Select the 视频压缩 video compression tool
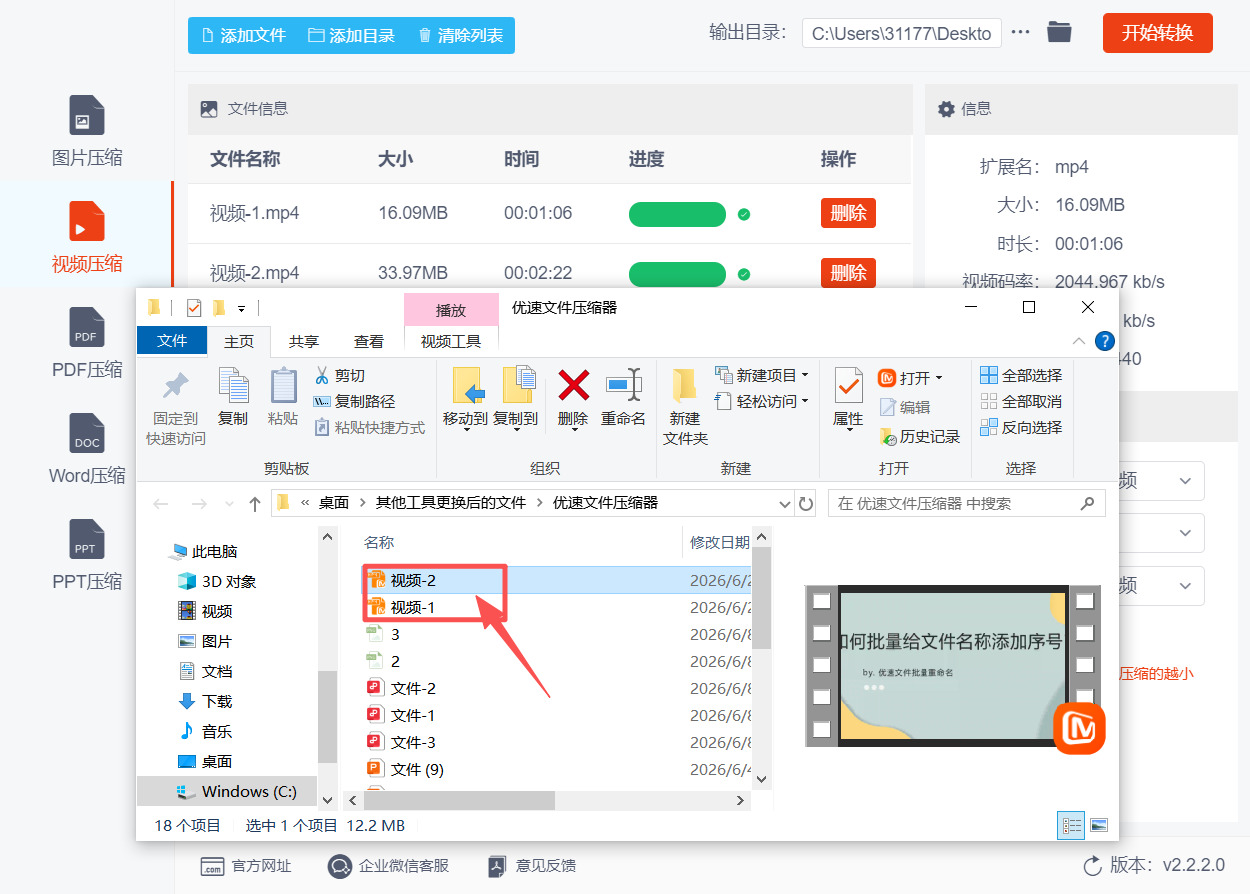Image resolution: width=1250 pixels, height=894 pixels. point(87,237)
